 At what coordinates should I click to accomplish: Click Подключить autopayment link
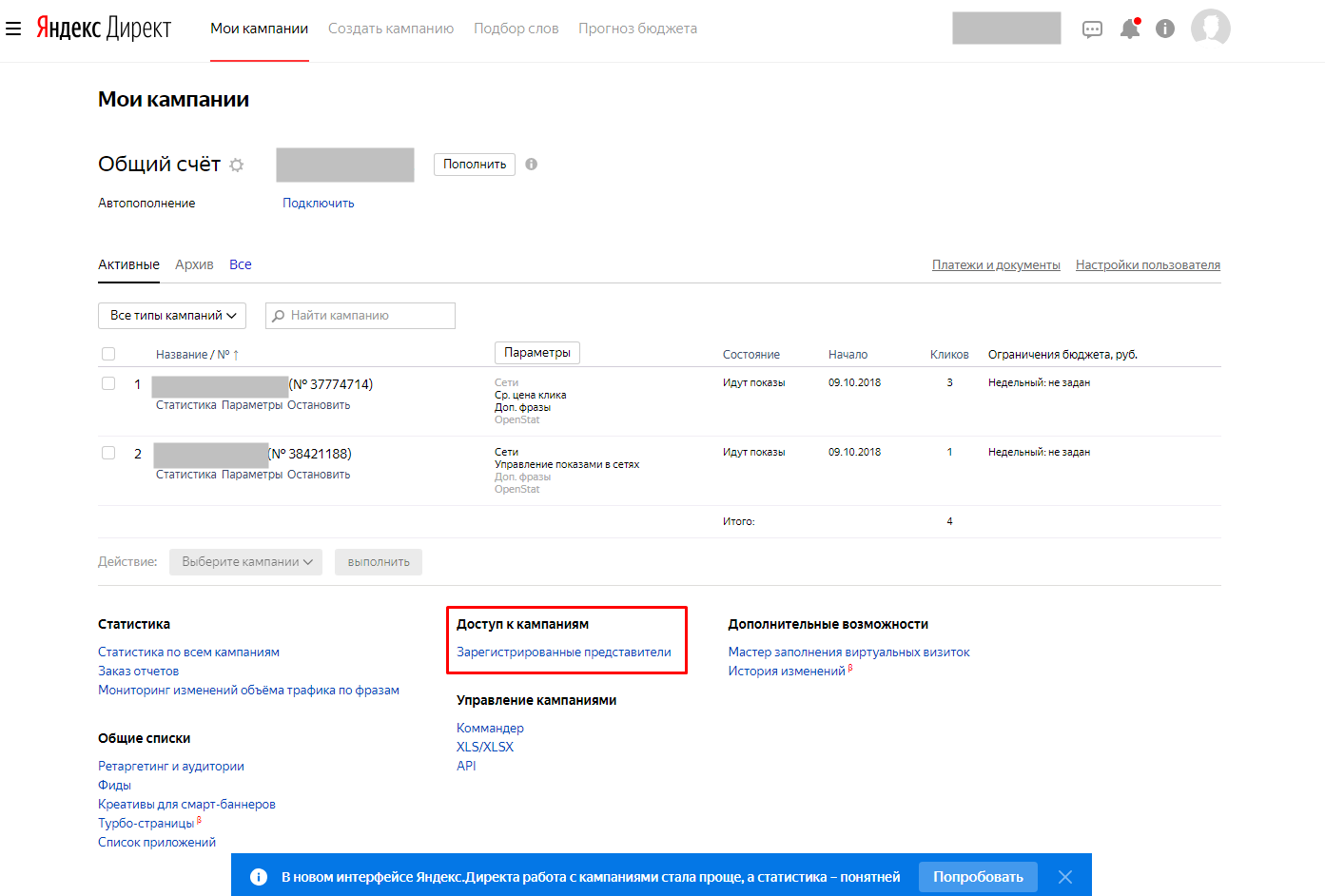click(319, 203)
